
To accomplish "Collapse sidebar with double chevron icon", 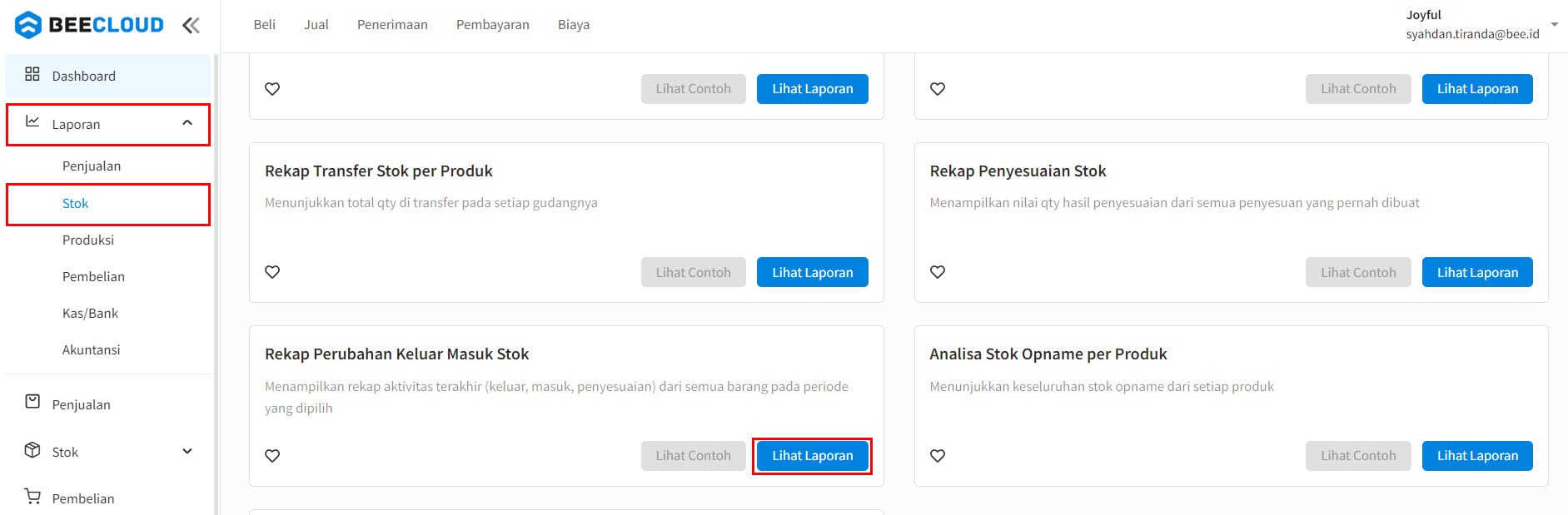I will pyautogui.click(x=191, y=25).
